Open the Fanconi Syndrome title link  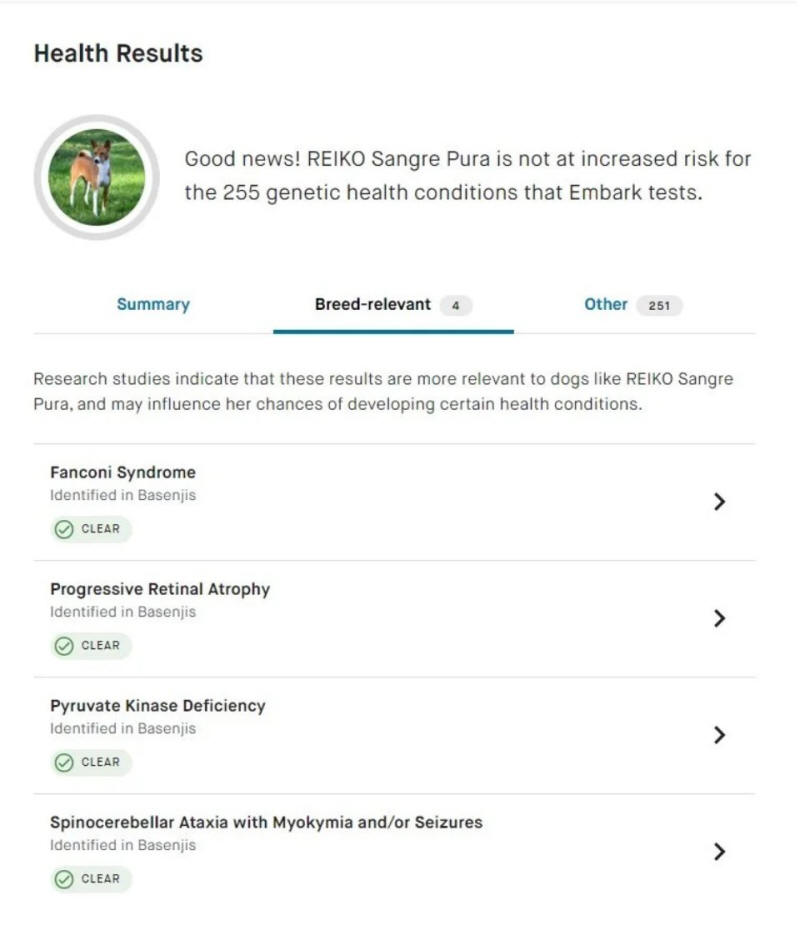click(123, 472)
